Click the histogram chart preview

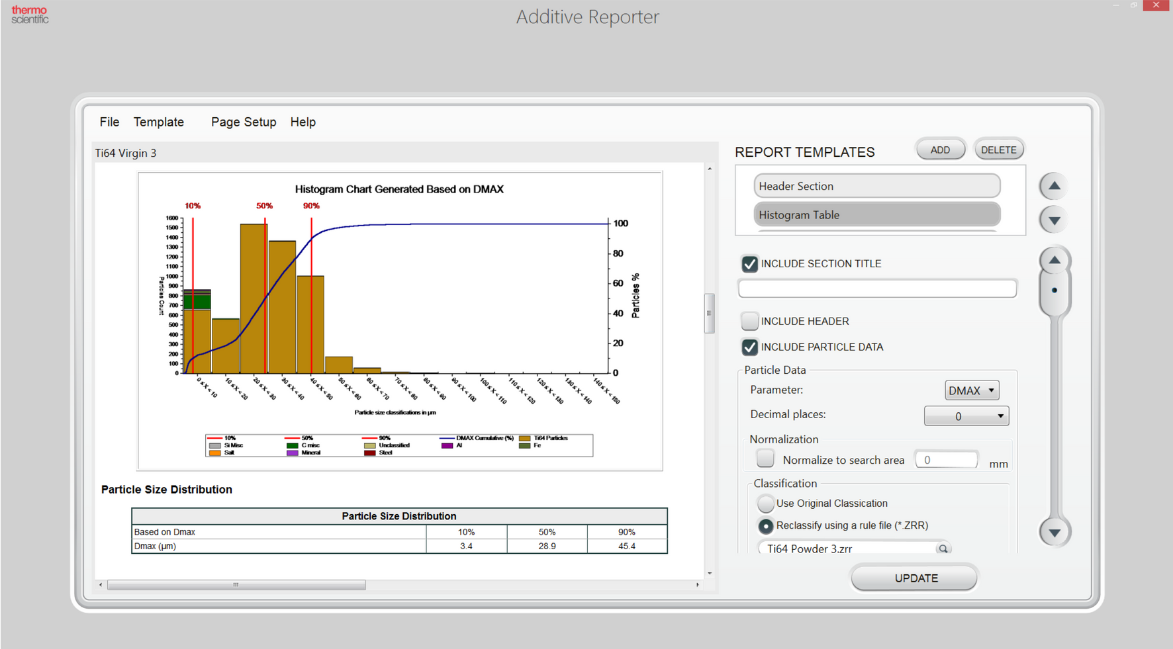[x=400, y=322]
